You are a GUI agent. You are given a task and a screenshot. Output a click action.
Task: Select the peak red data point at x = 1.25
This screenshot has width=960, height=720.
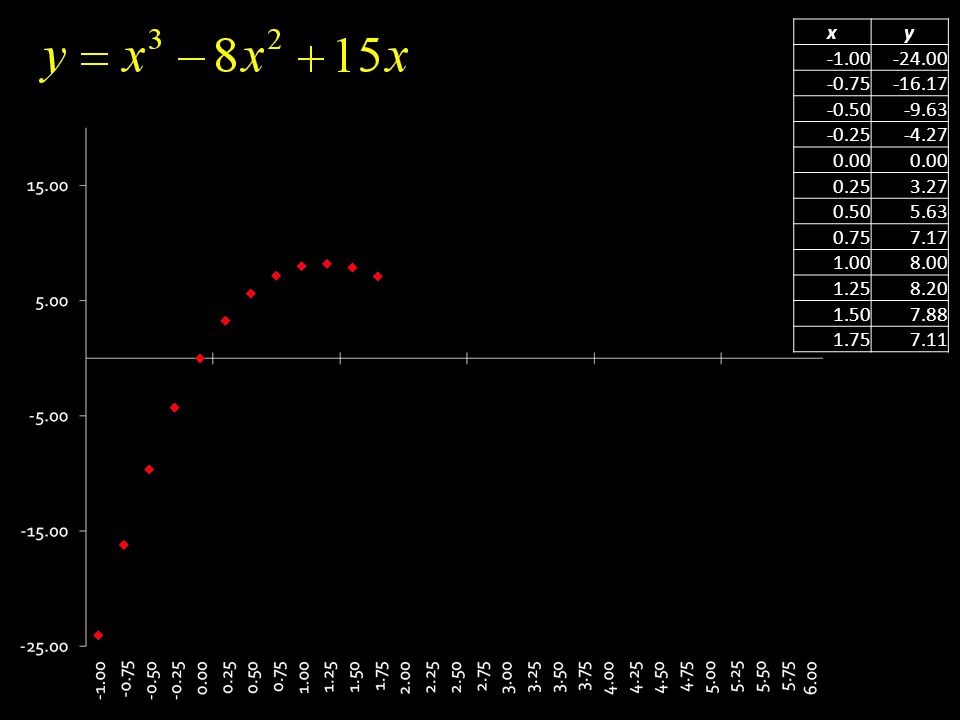[327, 264]
